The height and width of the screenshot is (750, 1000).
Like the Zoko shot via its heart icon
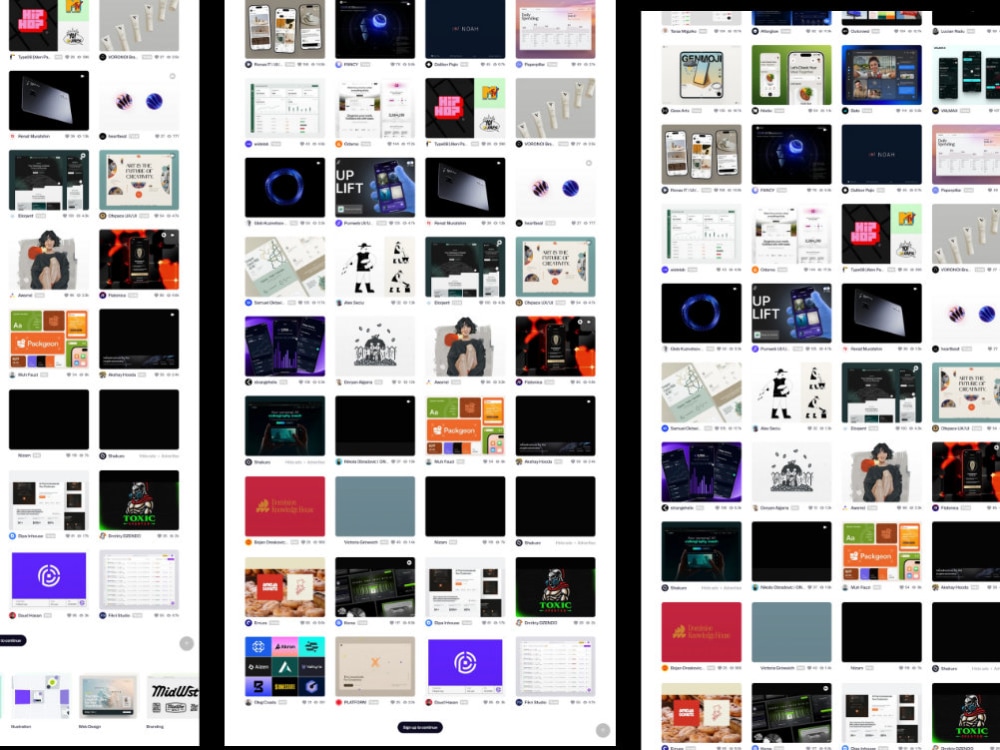[896, 111]
